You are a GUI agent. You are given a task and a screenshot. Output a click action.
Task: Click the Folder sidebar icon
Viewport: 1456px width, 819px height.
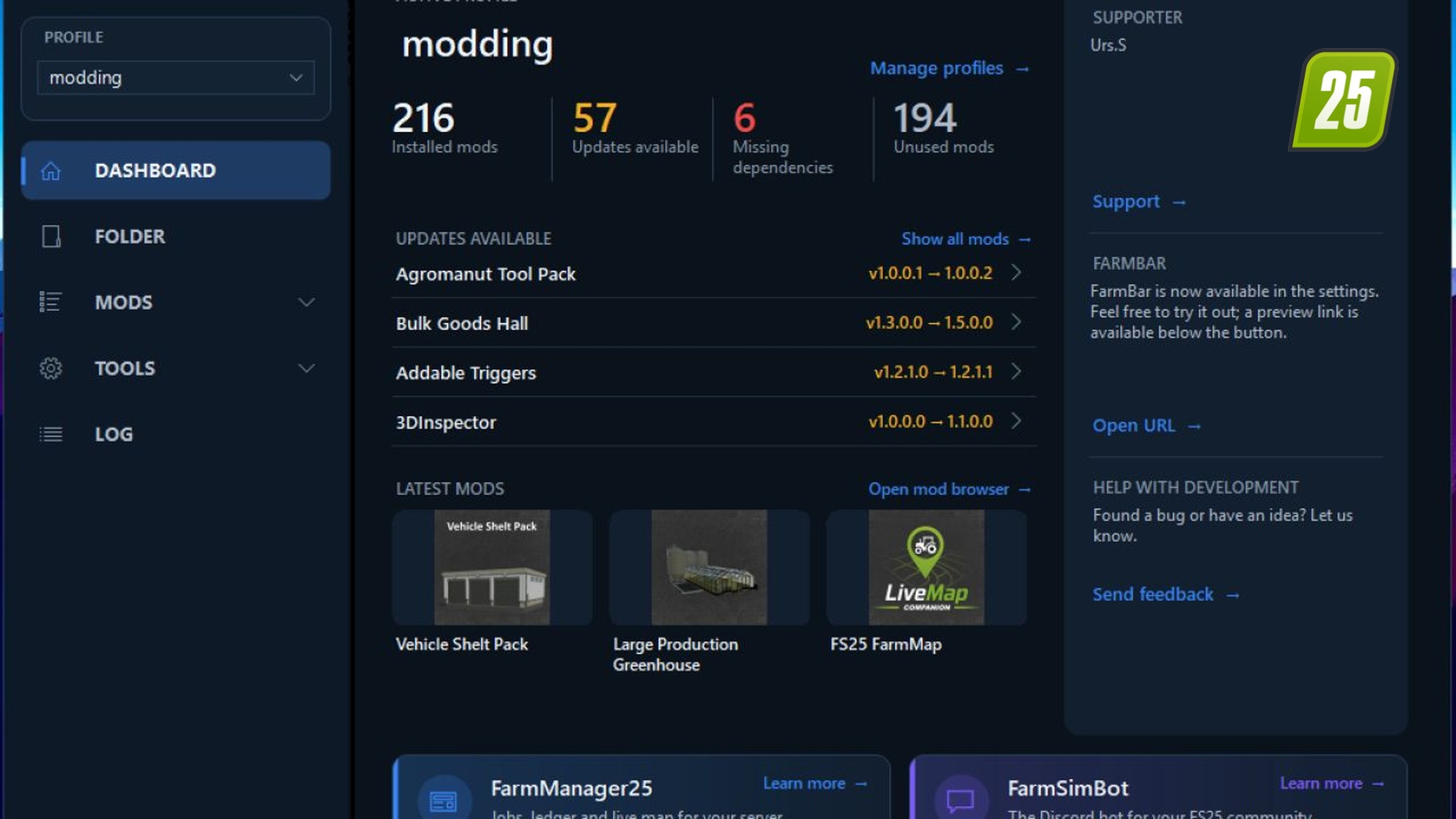click(x=50, y=237)
